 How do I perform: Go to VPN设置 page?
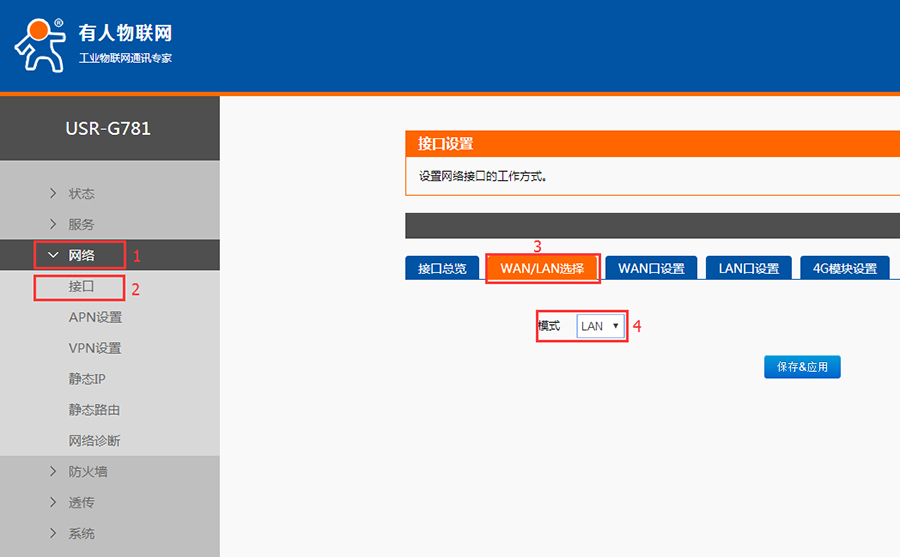[95, 348]
